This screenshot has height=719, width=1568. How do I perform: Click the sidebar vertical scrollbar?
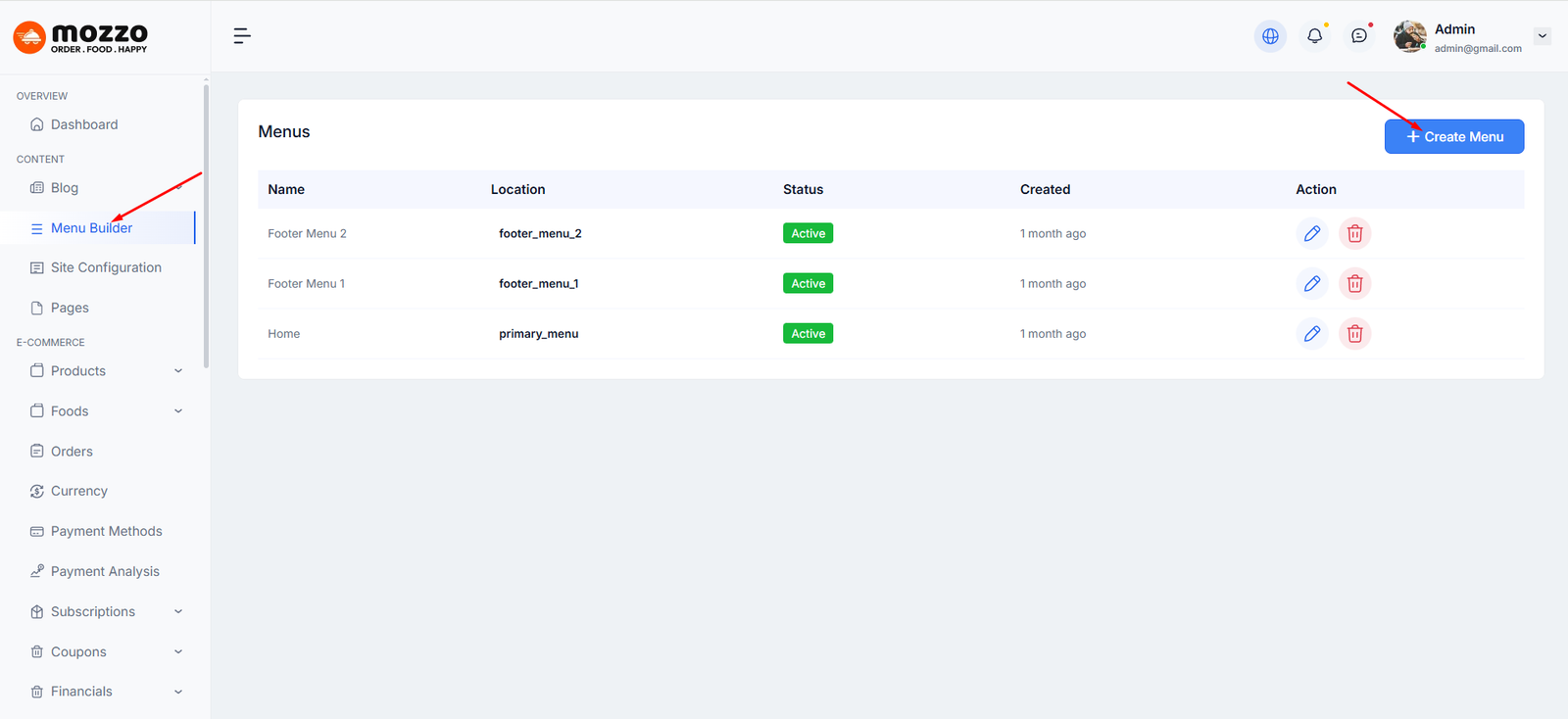[206, 225]
